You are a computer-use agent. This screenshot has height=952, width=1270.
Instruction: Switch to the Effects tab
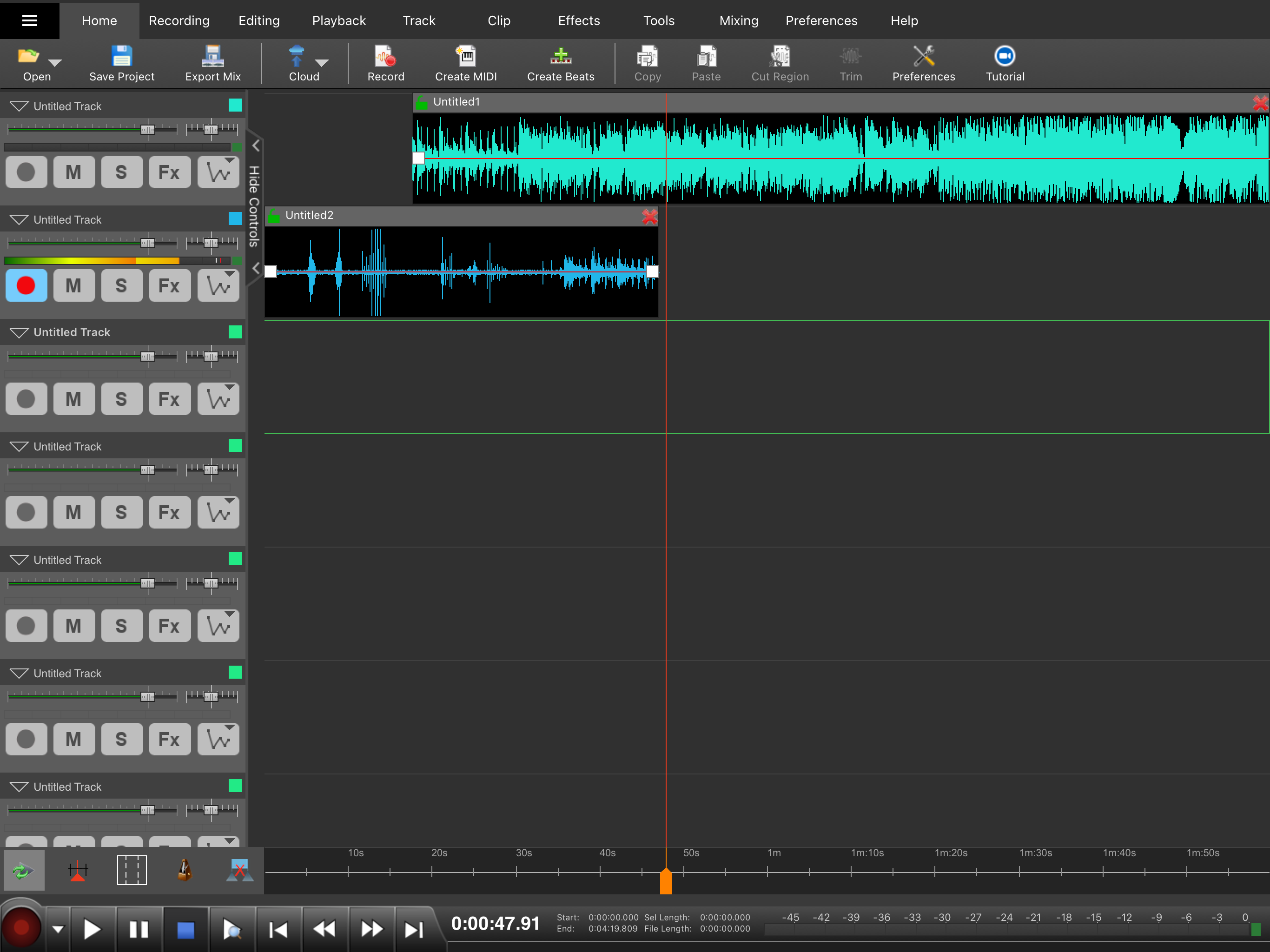tap(579, 20)
